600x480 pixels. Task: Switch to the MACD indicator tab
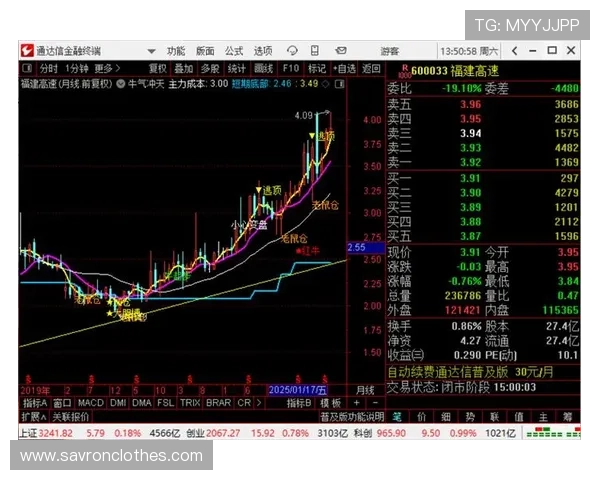point(92,403)
